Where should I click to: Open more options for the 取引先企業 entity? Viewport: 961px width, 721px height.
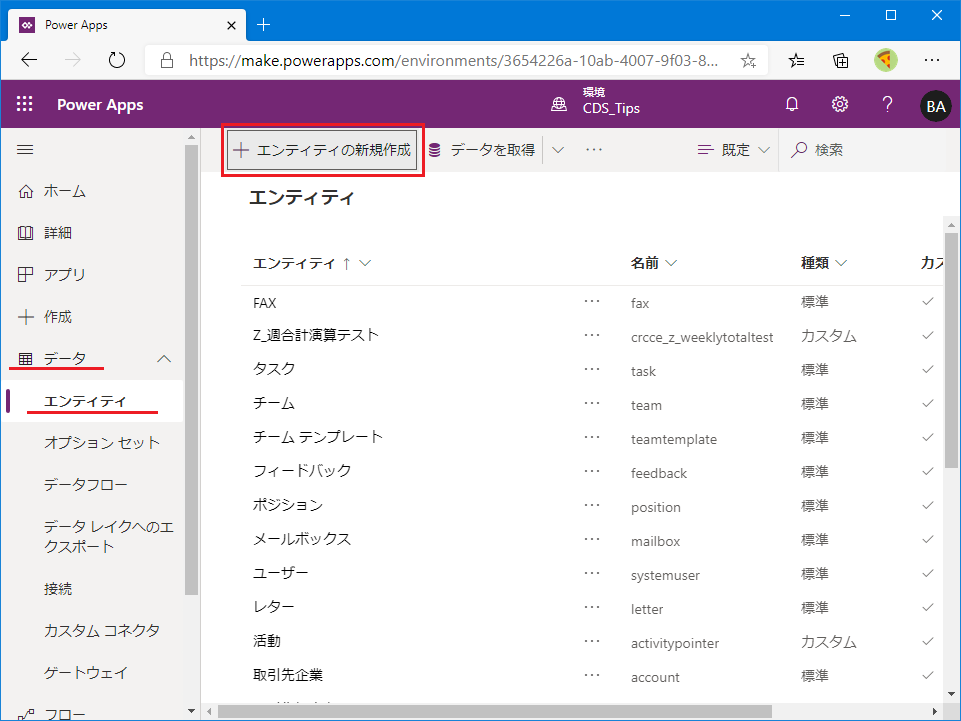[x=592, y=675]
